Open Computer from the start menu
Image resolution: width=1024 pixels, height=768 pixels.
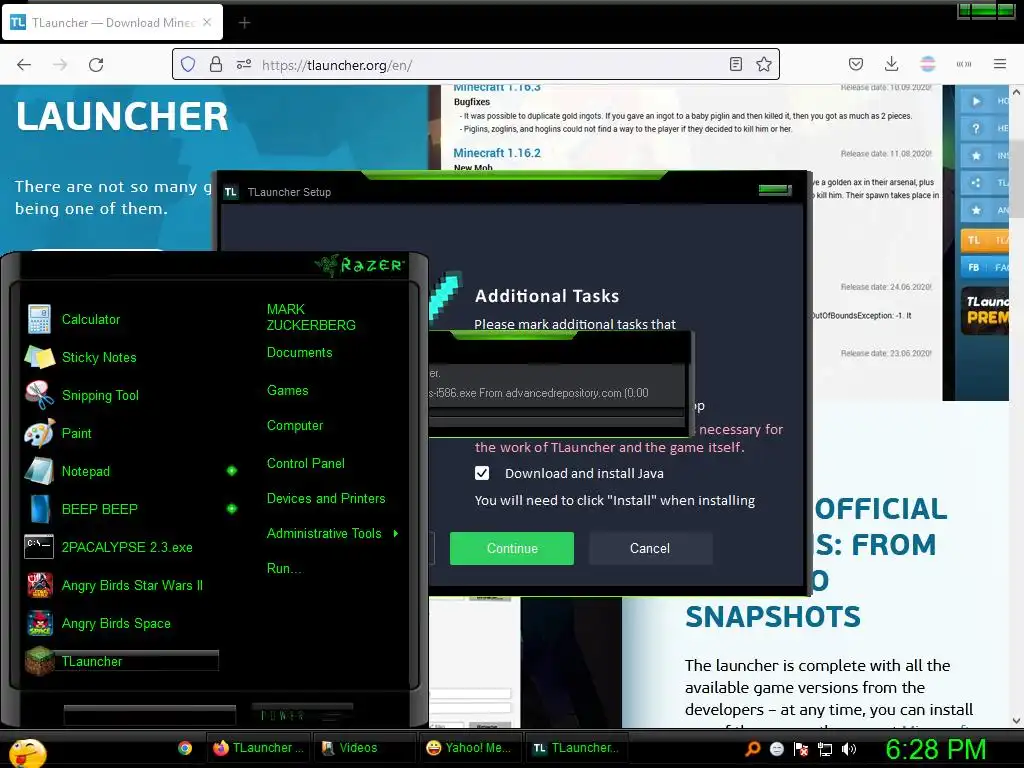[295, 426]
